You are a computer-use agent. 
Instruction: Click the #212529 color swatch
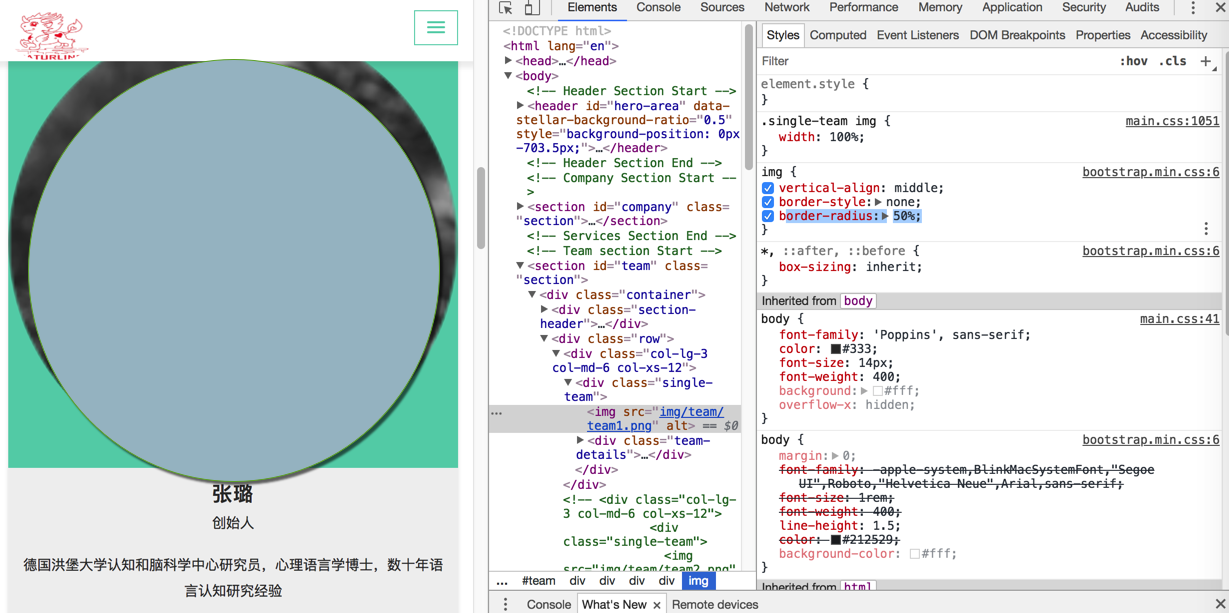pos(836,540)
